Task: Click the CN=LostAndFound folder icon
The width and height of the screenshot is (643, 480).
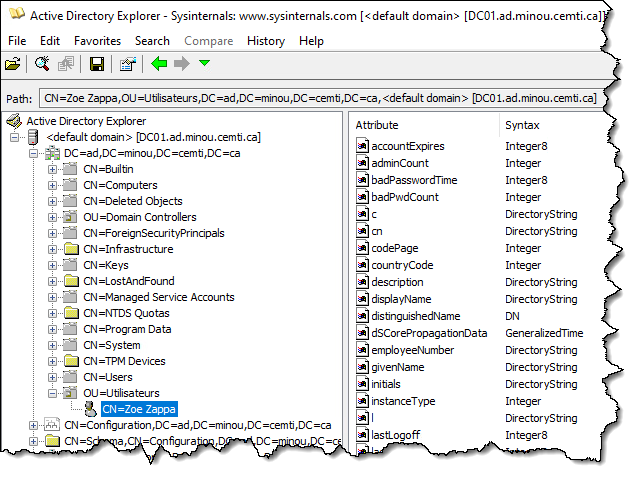Action: (x=71, y=281)
